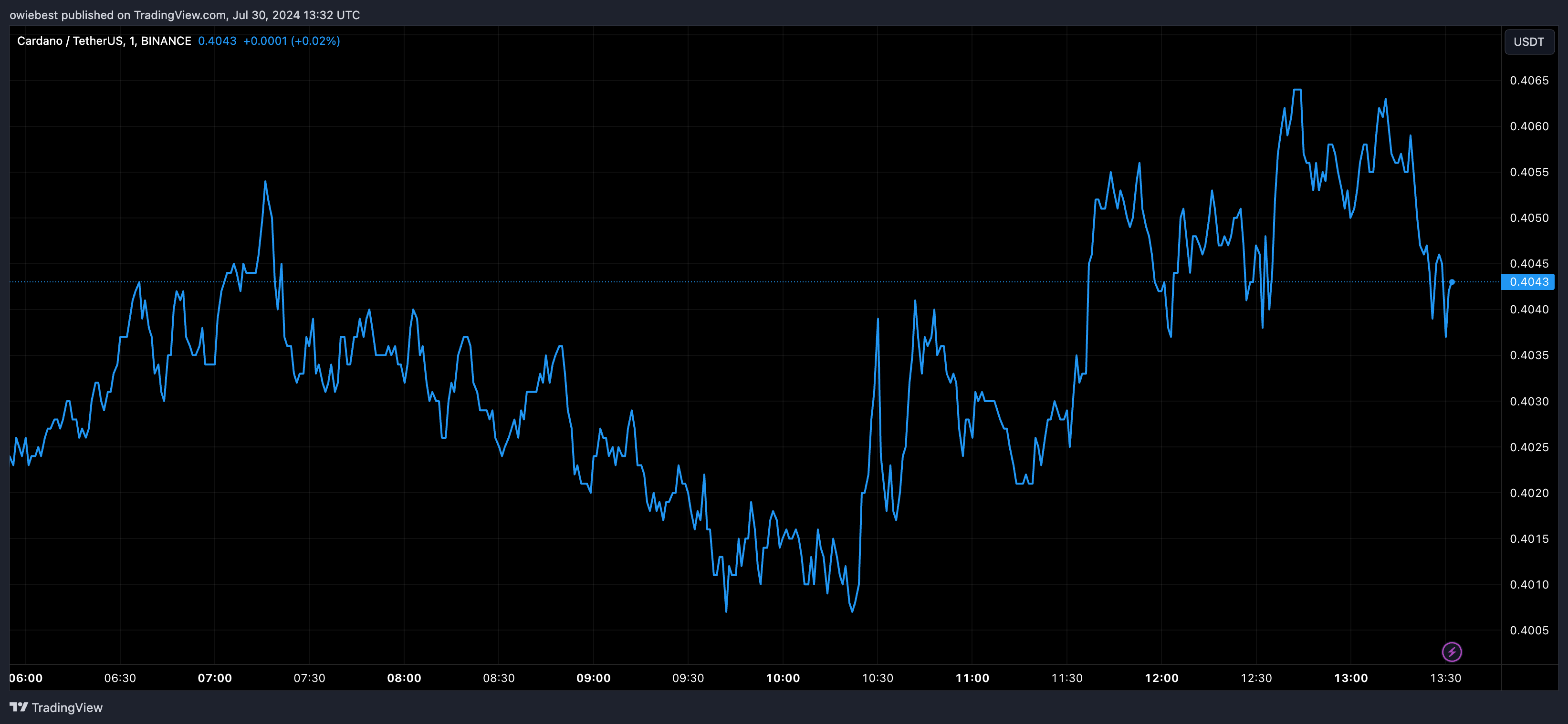Click the 06:00 time axis label
Image resolution: width=1568 pixels, height=724 pixels.
(x=26, y=678)
